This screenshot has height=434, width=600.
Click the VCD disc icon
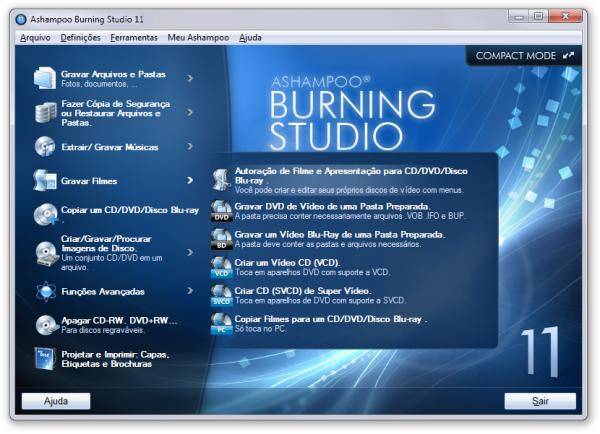(222, 267)
